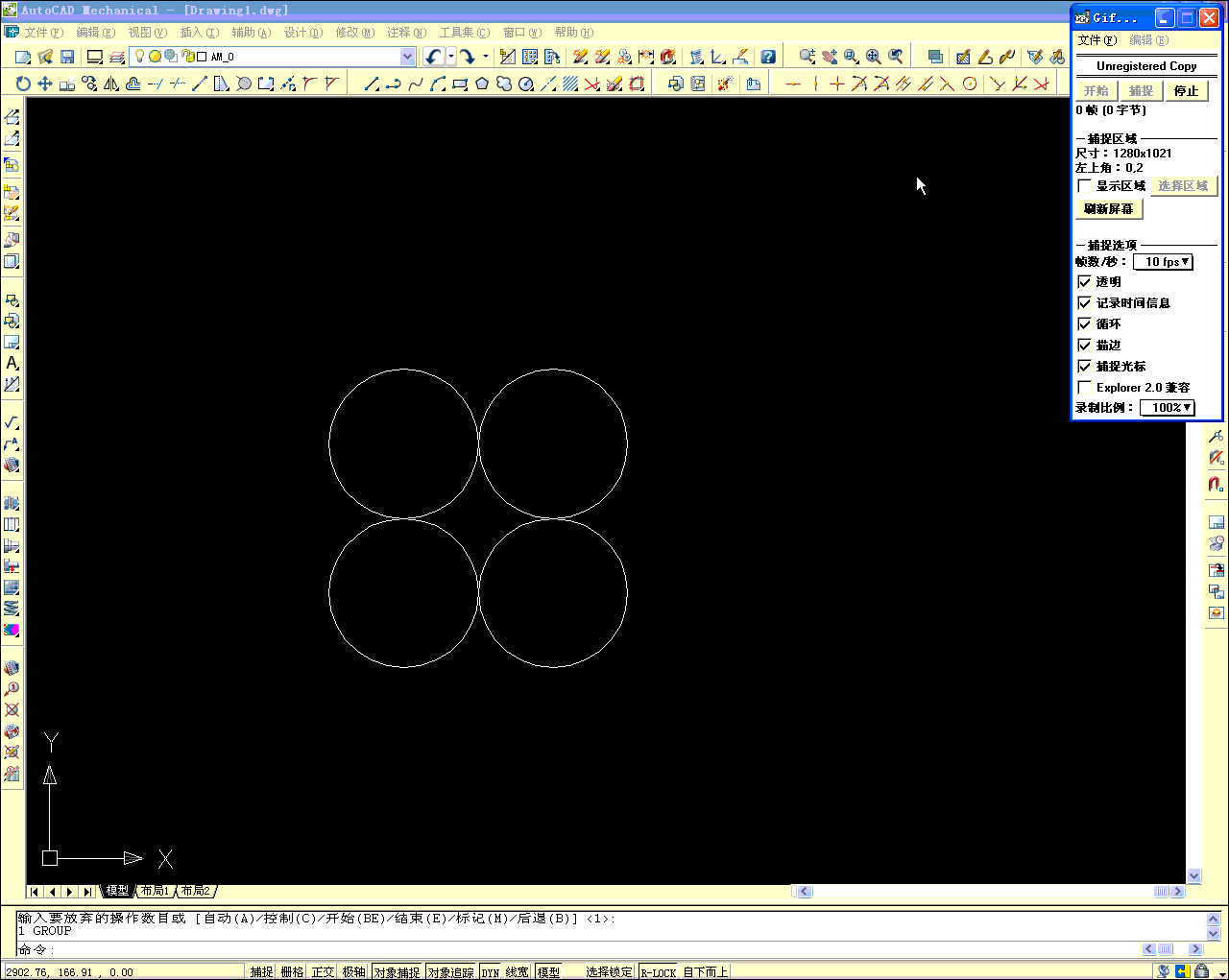Image resolution: width=1229 pixels, height=980 pixels.
Task: Open the 100% 录制比例 dropdown
Action: (1168, 407)
